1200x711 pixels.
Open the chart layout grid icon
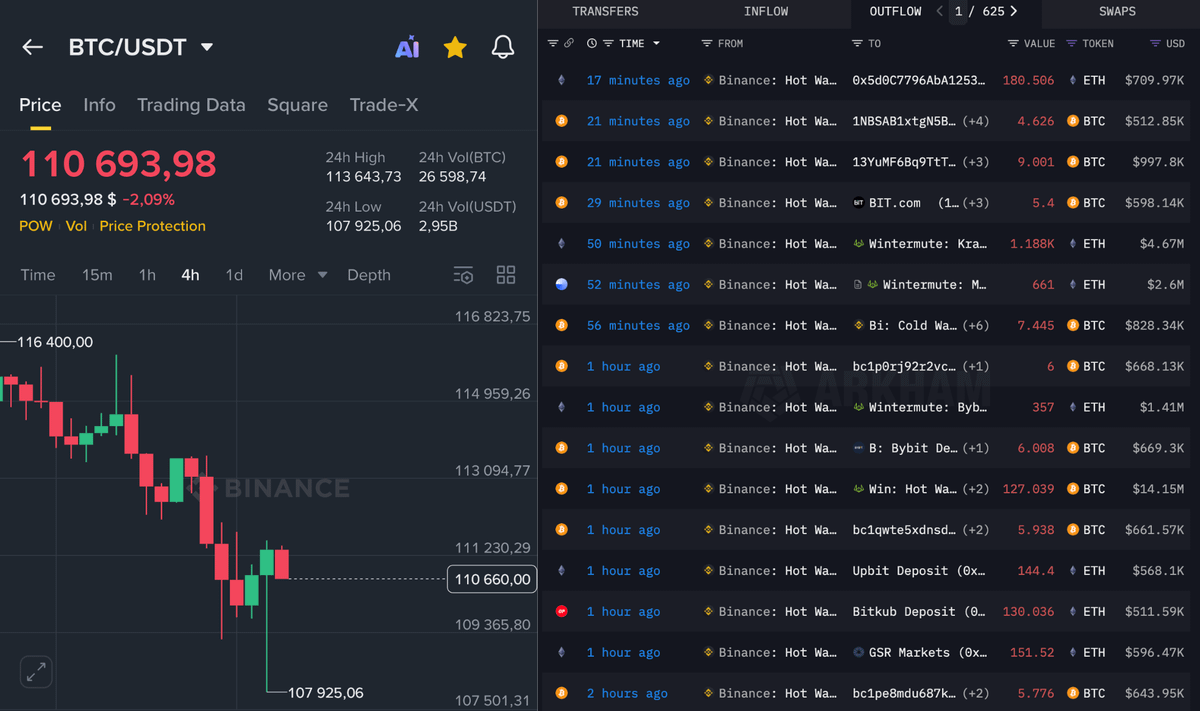506,275
